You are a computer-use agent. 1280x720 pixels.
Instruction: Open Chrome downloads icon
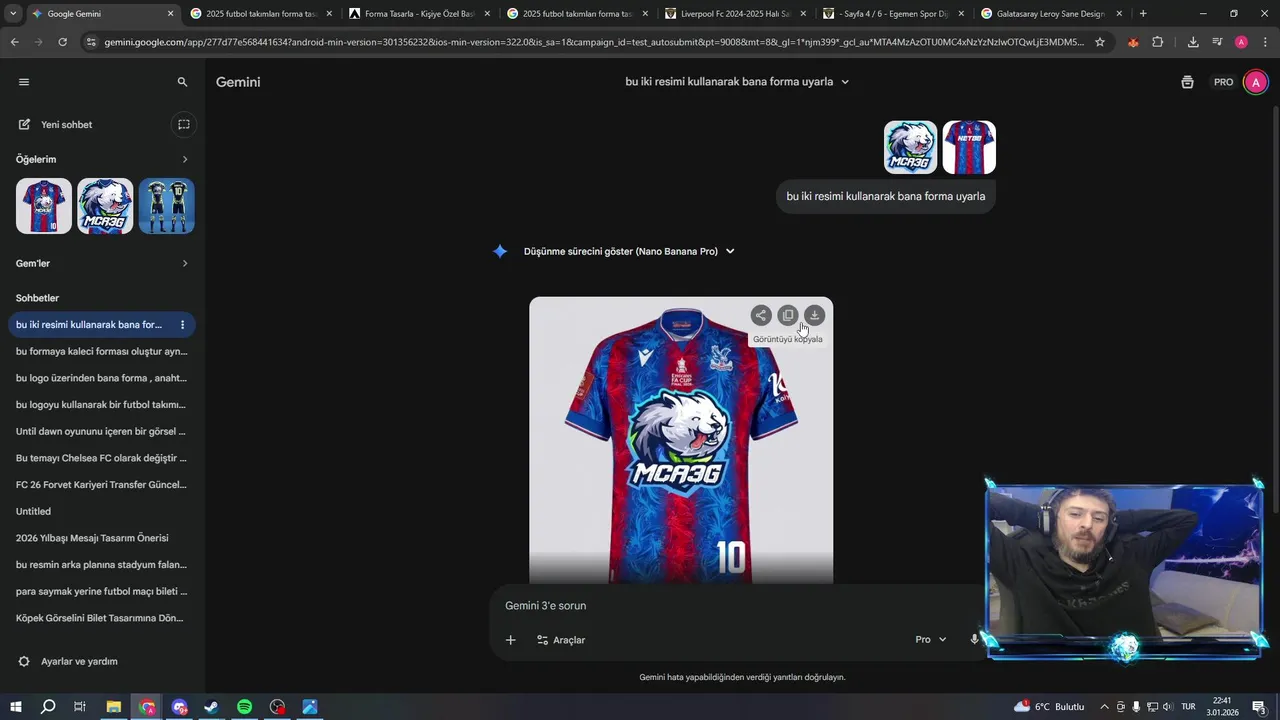(1193, 42)
